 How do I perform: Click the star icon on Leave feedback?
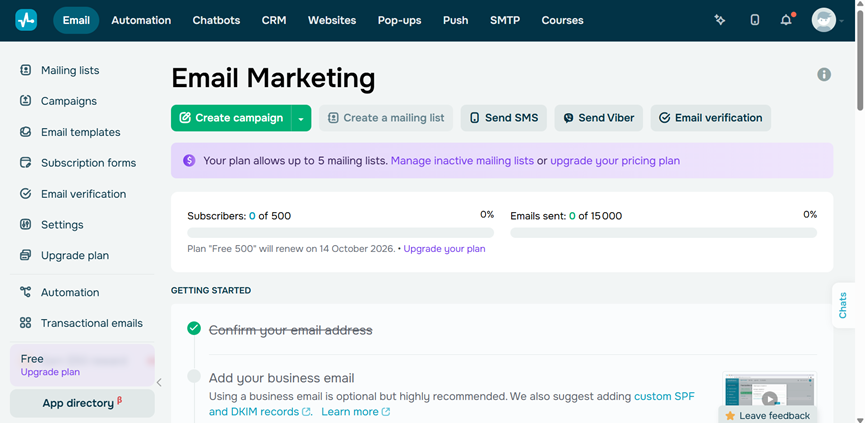[x=730, y=416]
